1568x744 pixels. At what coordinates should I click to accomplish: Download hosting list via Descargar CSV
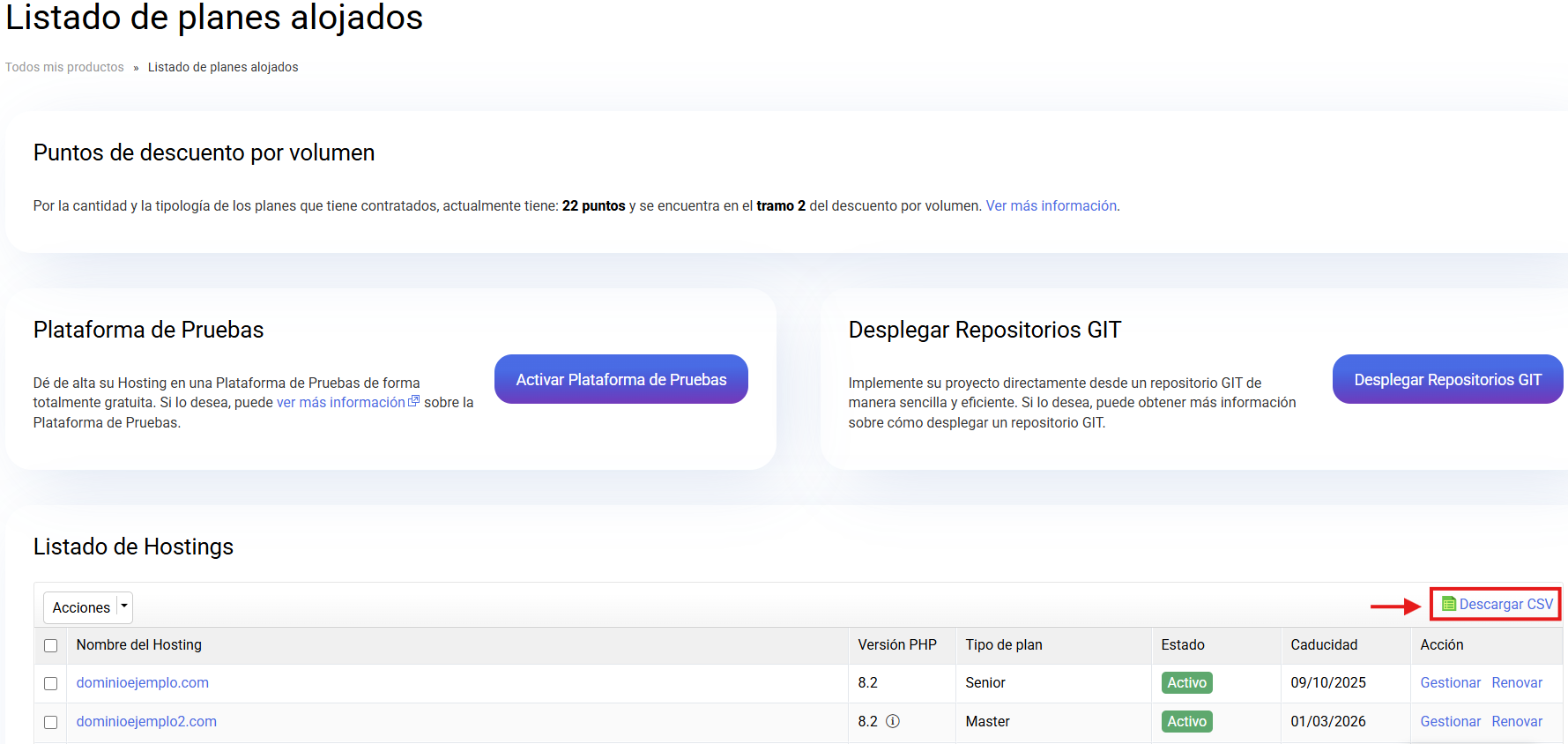pyautogui.click(x=1505, y=604)
